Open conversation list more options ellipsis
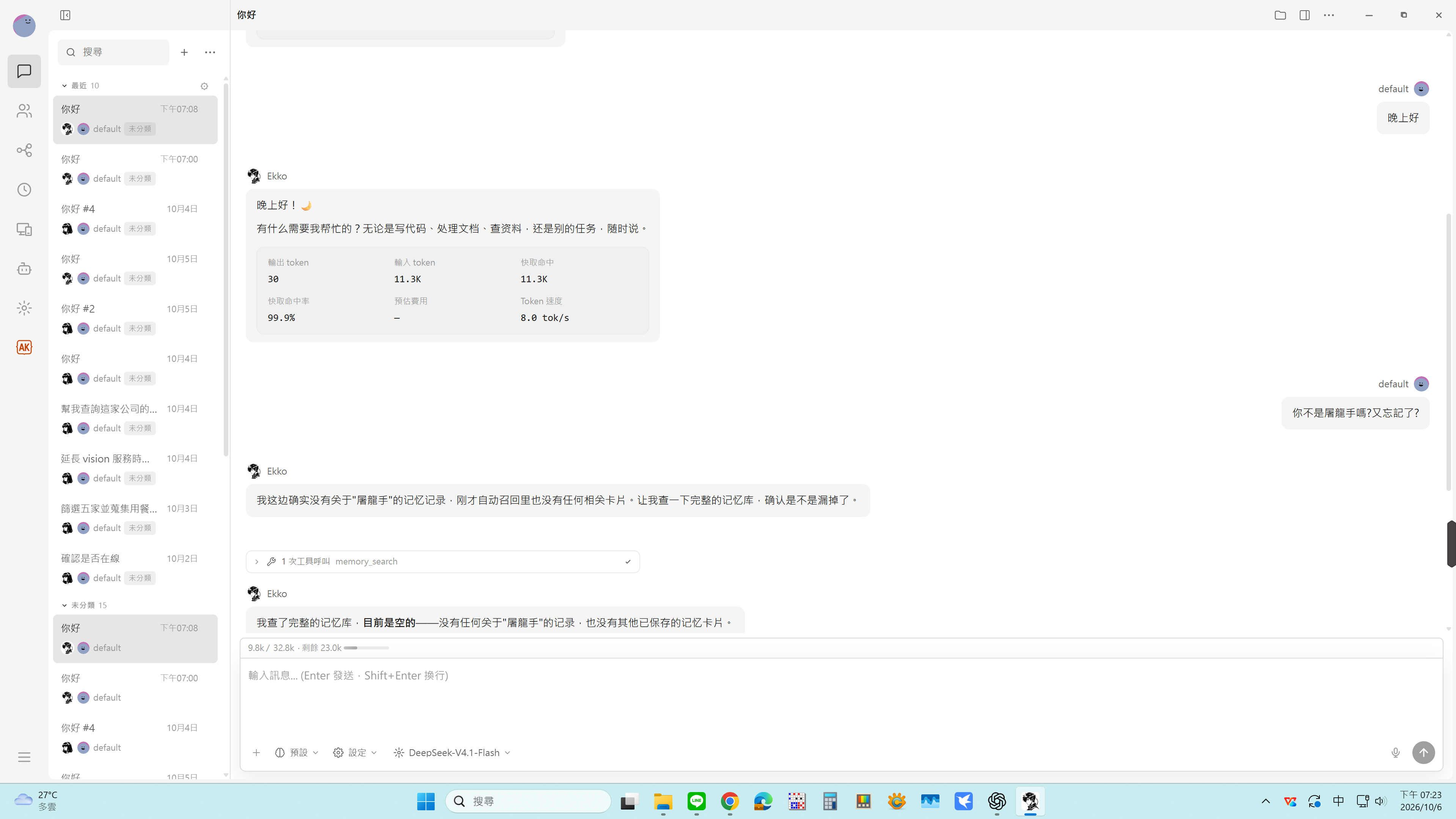 point(210,52)
